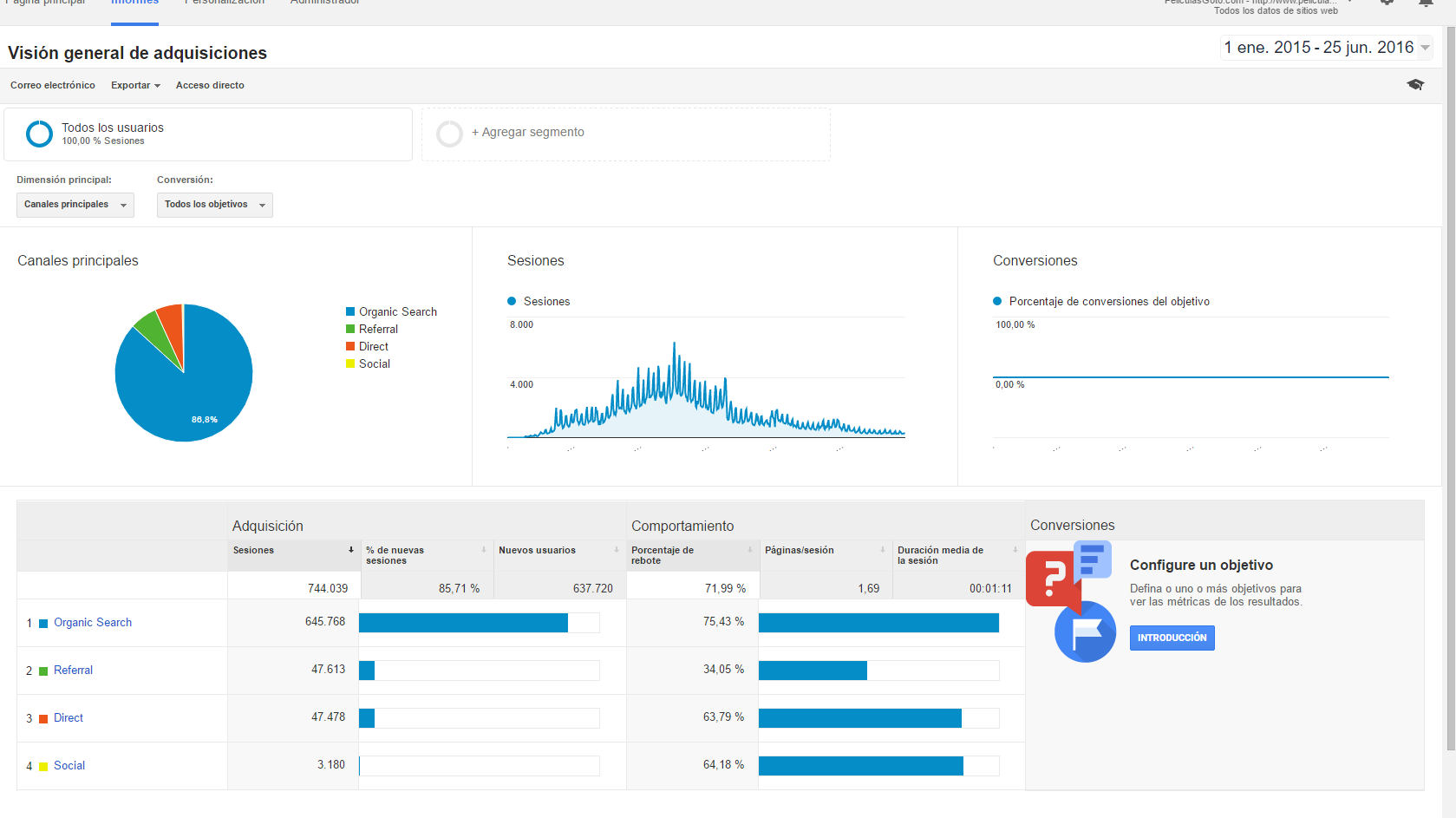
Task: Switch to the Informes tab
Action: tap(135, 3)
